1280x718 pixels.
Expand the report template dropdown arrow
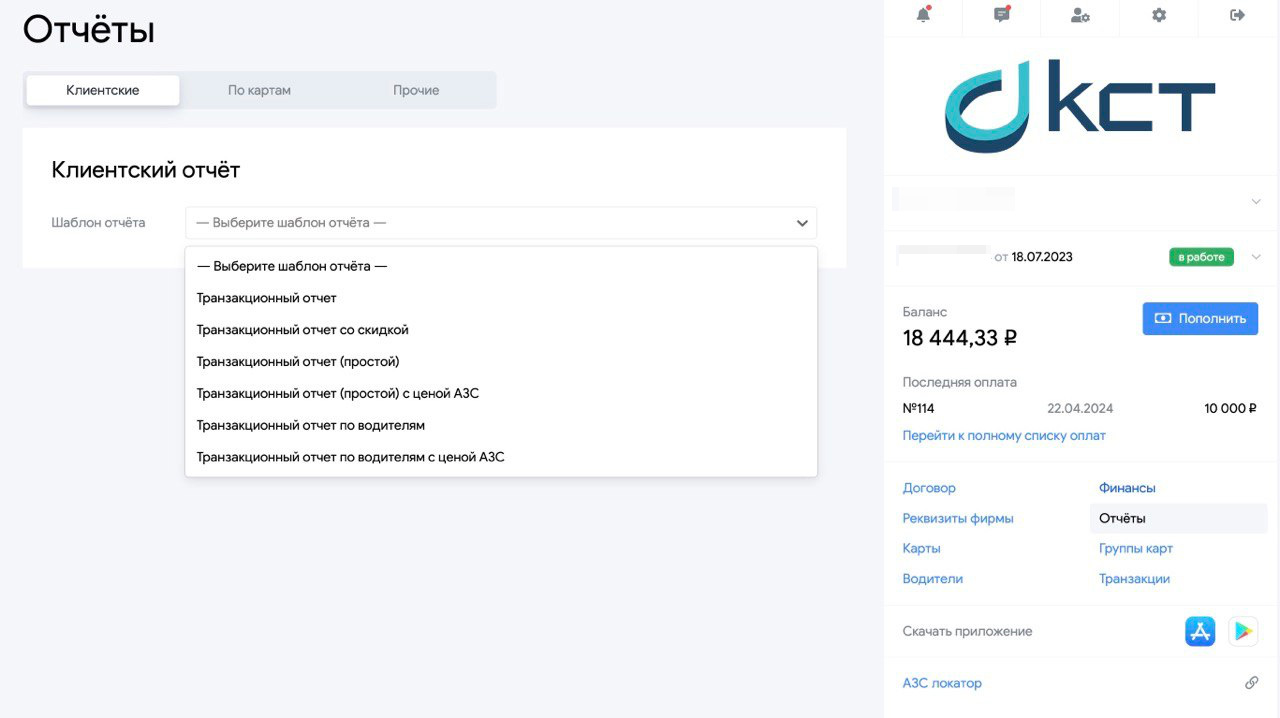[801, 223]
